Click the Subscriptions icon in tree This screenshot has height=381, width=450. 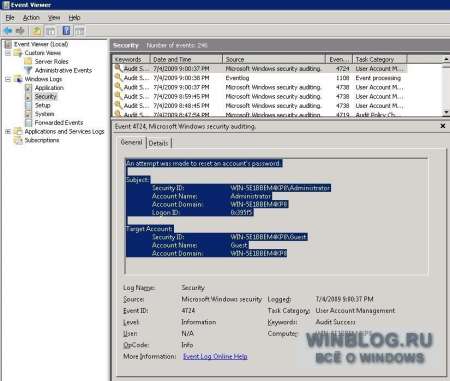click(18, 140)
